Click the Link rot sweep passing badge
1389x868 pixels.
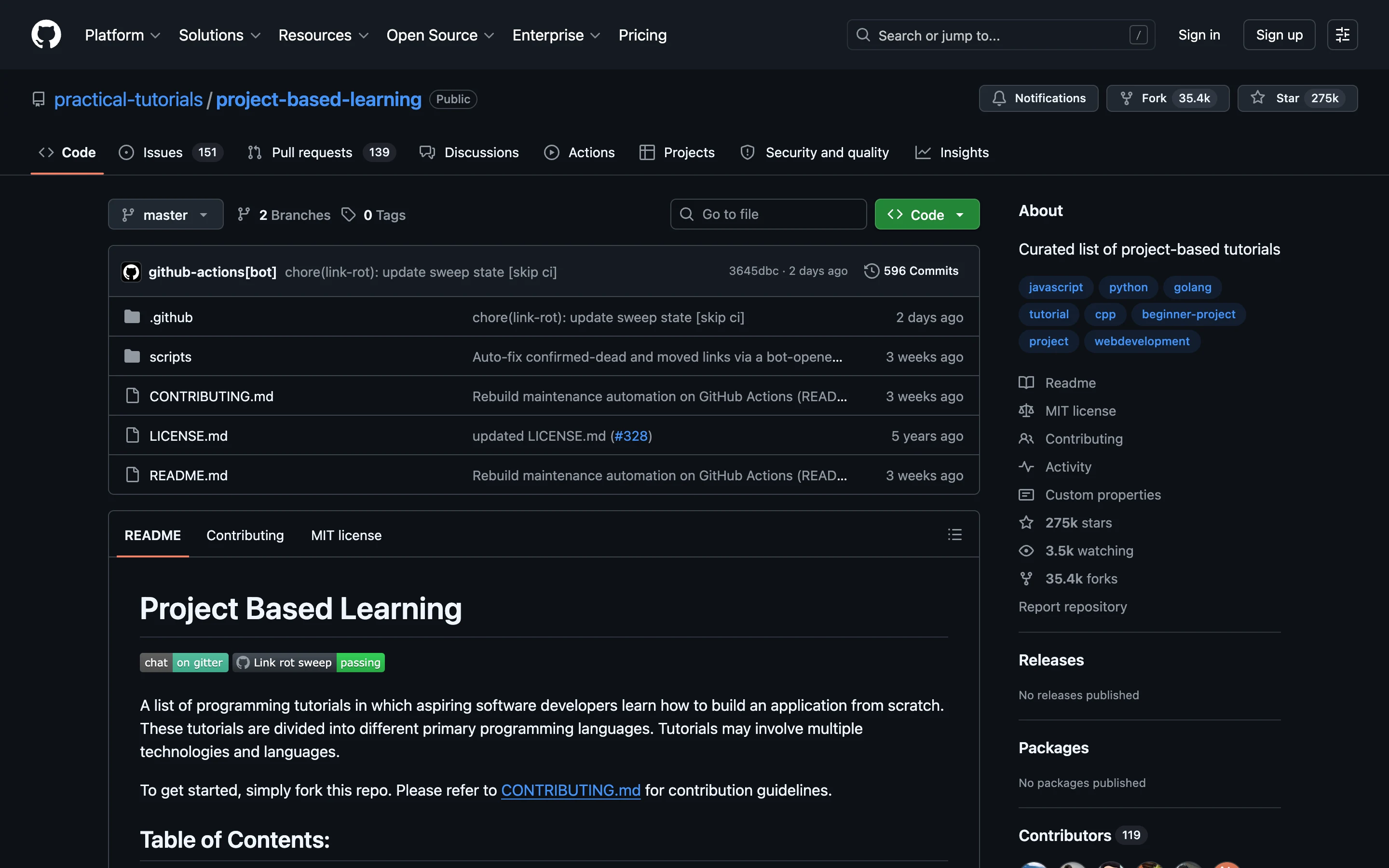click(309, 663)
